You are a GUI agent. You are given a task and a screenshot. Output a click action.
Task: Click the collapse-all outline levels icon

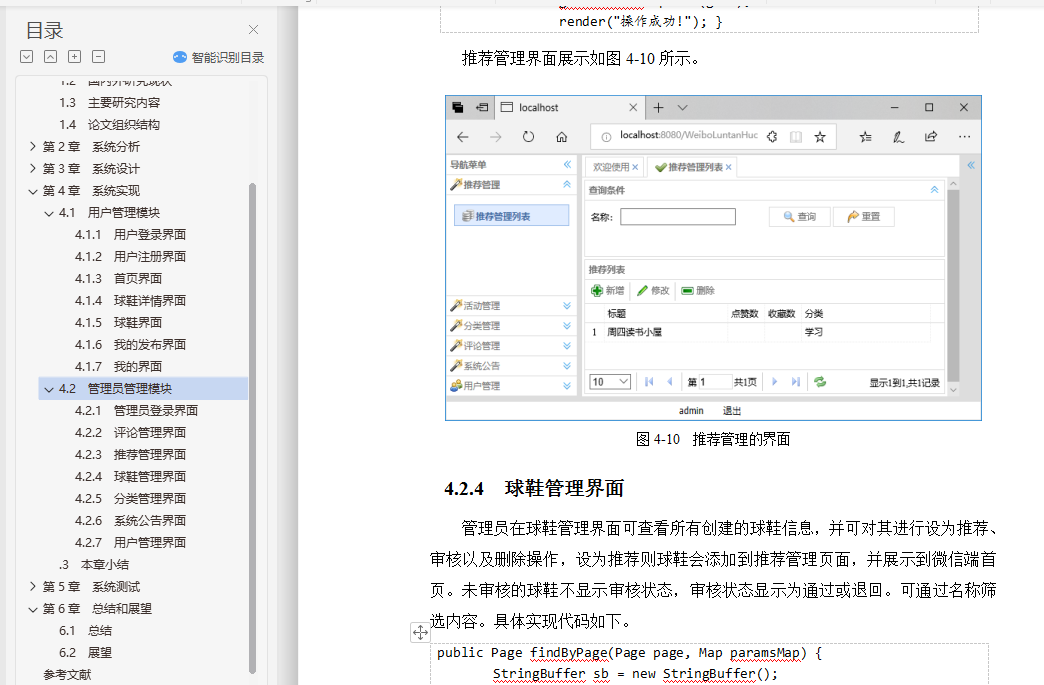[x=51, y=57]
